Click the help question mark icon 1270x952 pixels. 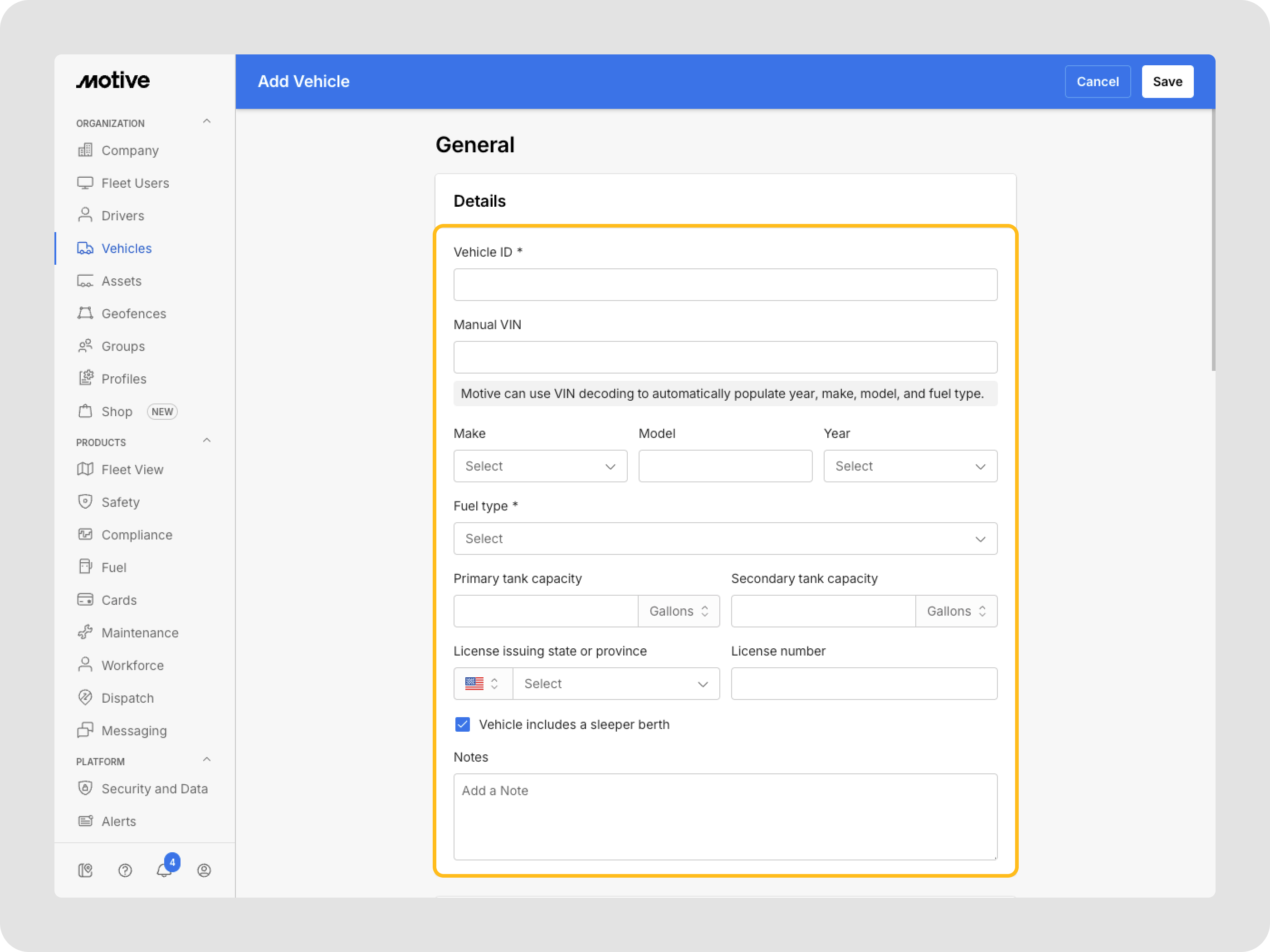(125, 870)
